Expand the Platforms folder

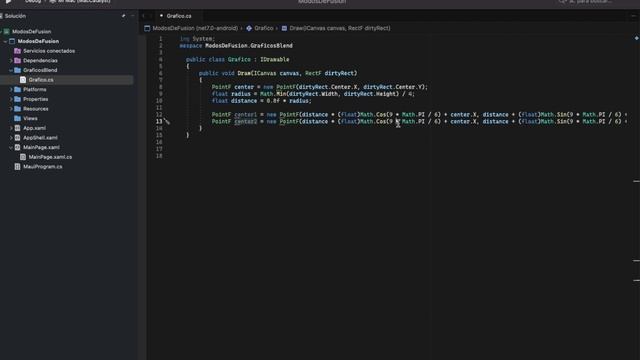pyautogui.click(x=11, y=89)
